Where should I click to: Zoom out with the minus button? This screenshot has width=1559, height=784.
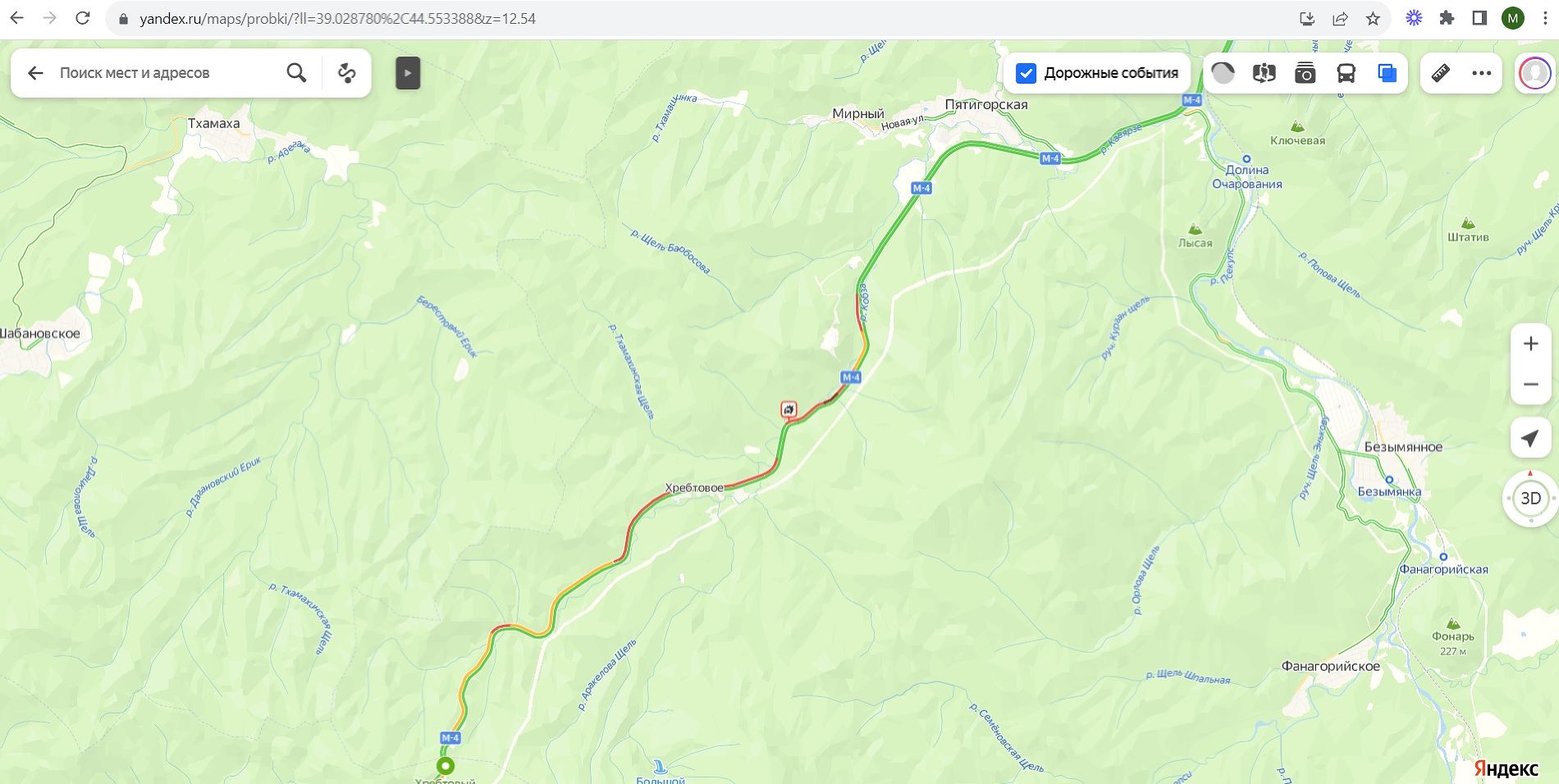point(1530,384)
